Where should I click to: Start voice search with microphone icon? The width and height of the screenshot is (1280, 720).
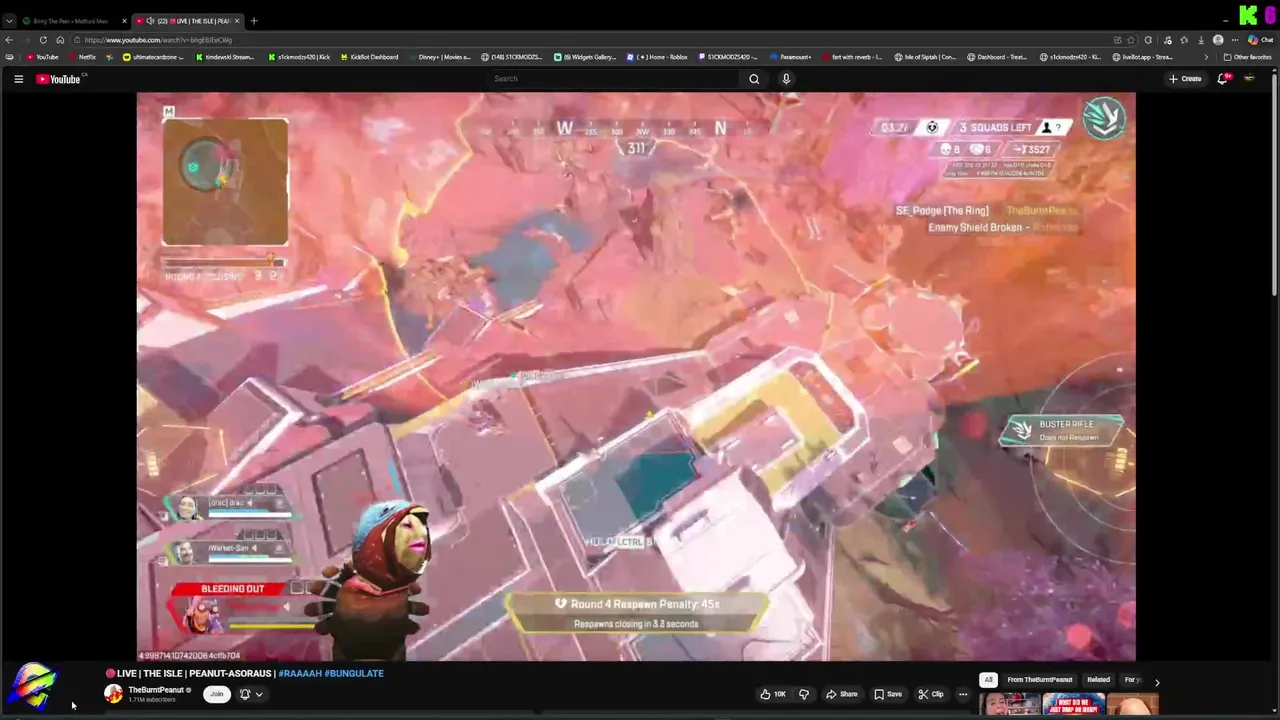point(786,79)
